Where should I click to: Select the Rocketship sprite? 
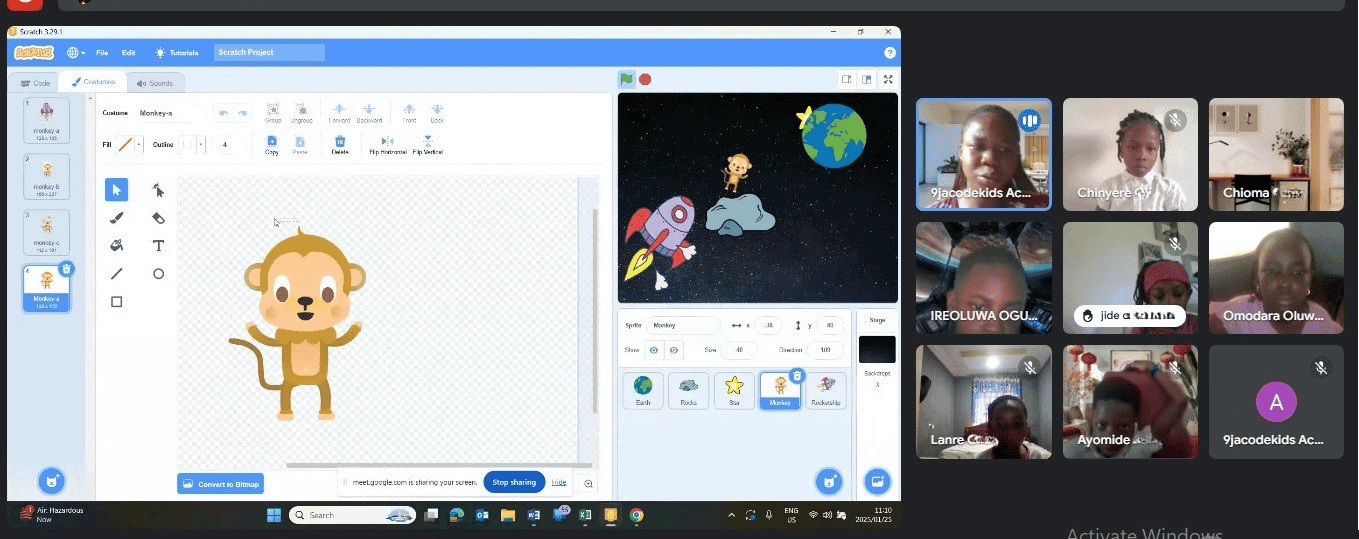pos(826,391)
